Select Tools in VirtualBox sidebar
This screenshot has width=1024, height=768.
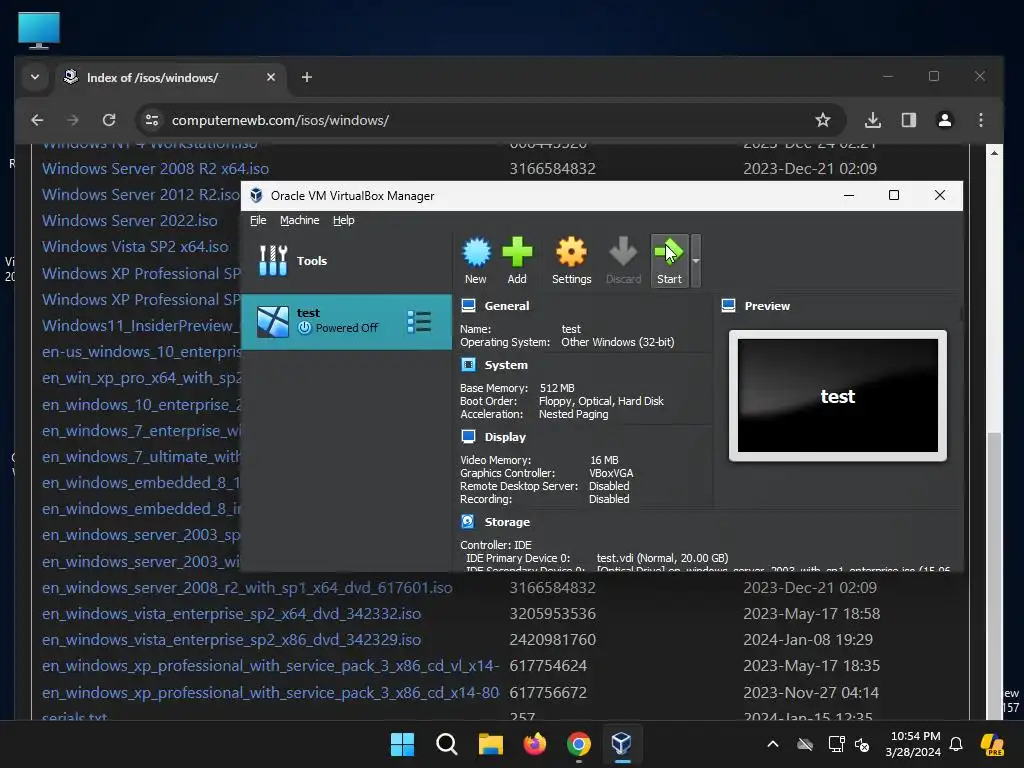pos(346,261)
